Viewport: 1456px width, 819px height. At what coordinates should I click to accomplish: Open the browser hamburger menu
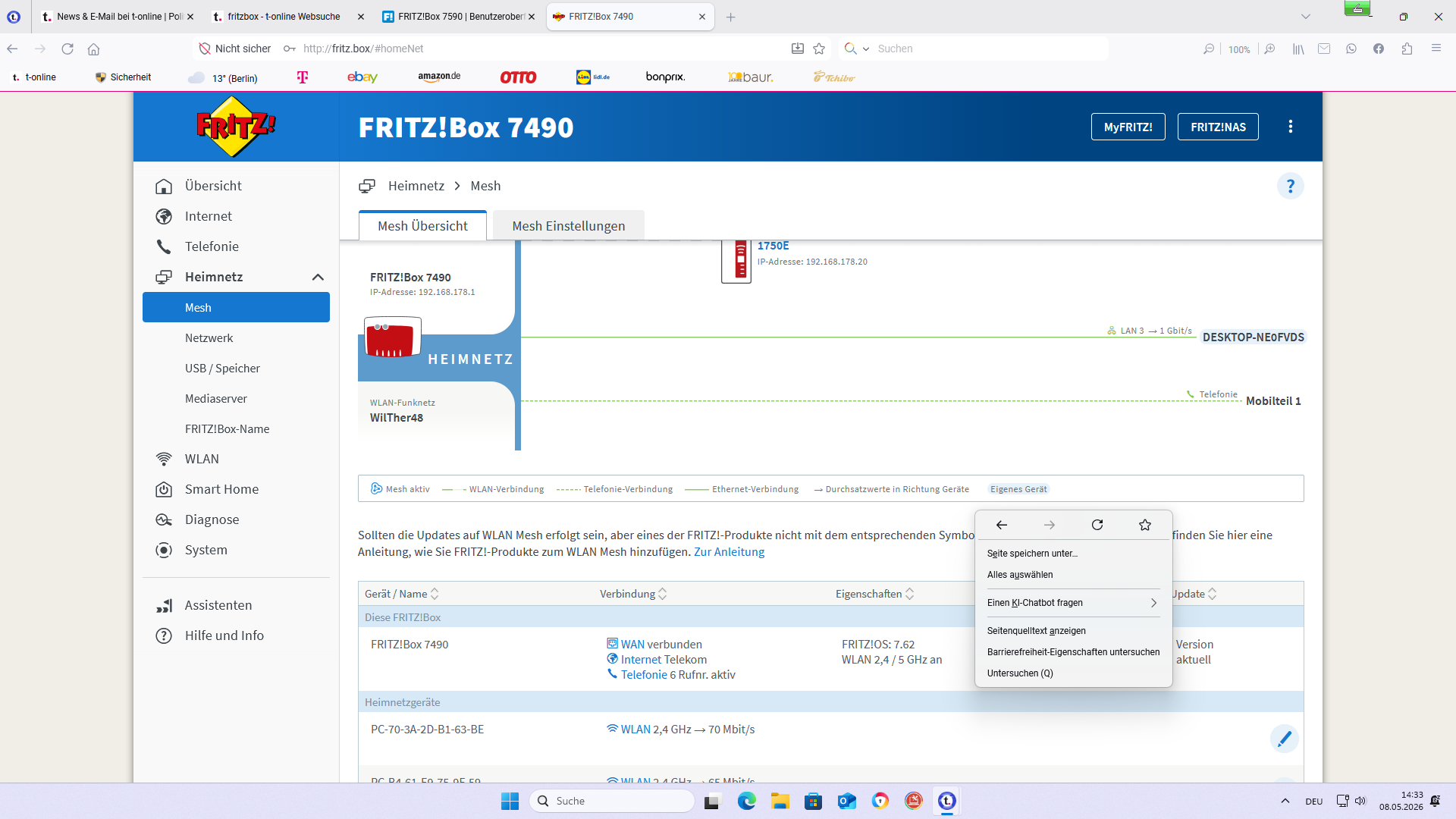1436,49
